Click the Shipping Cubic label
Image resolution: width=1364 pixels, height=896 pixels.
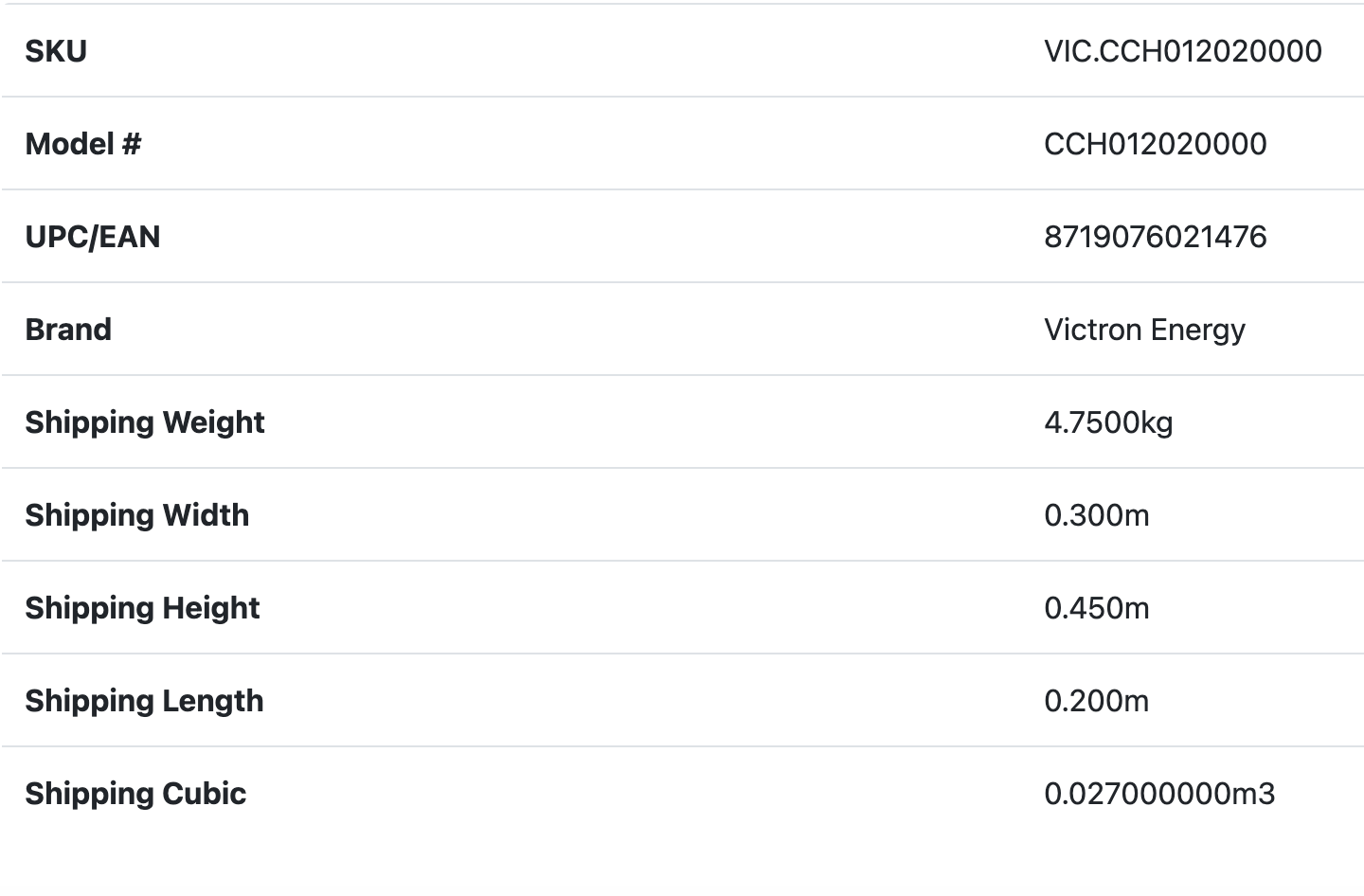135,794
